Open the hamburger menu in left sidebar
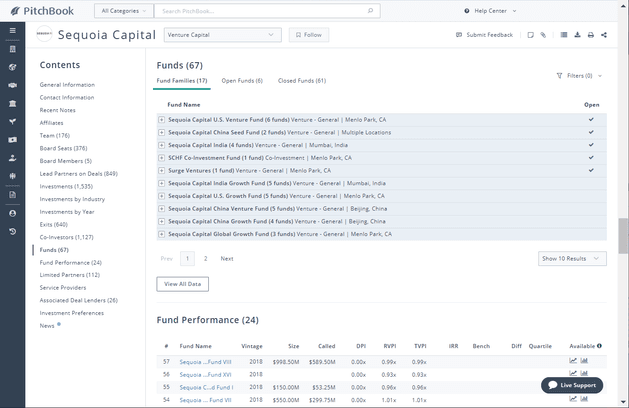 click(12, 31)
